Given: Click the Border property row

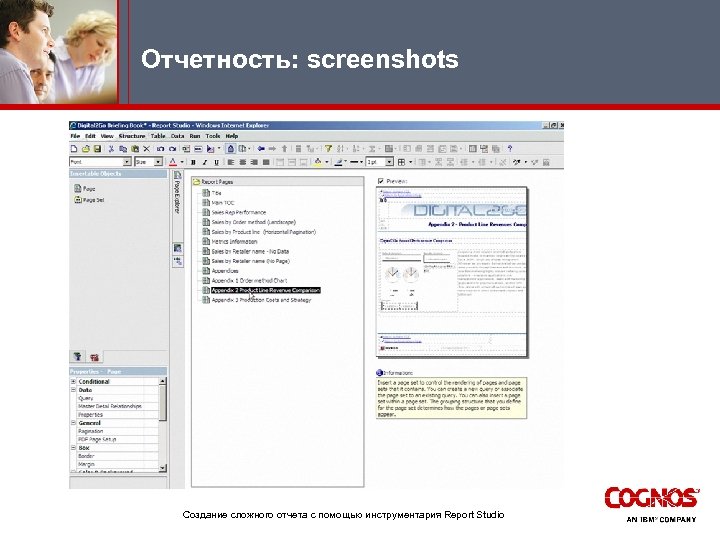Looking at the screenshot, I should coord(117,456).
